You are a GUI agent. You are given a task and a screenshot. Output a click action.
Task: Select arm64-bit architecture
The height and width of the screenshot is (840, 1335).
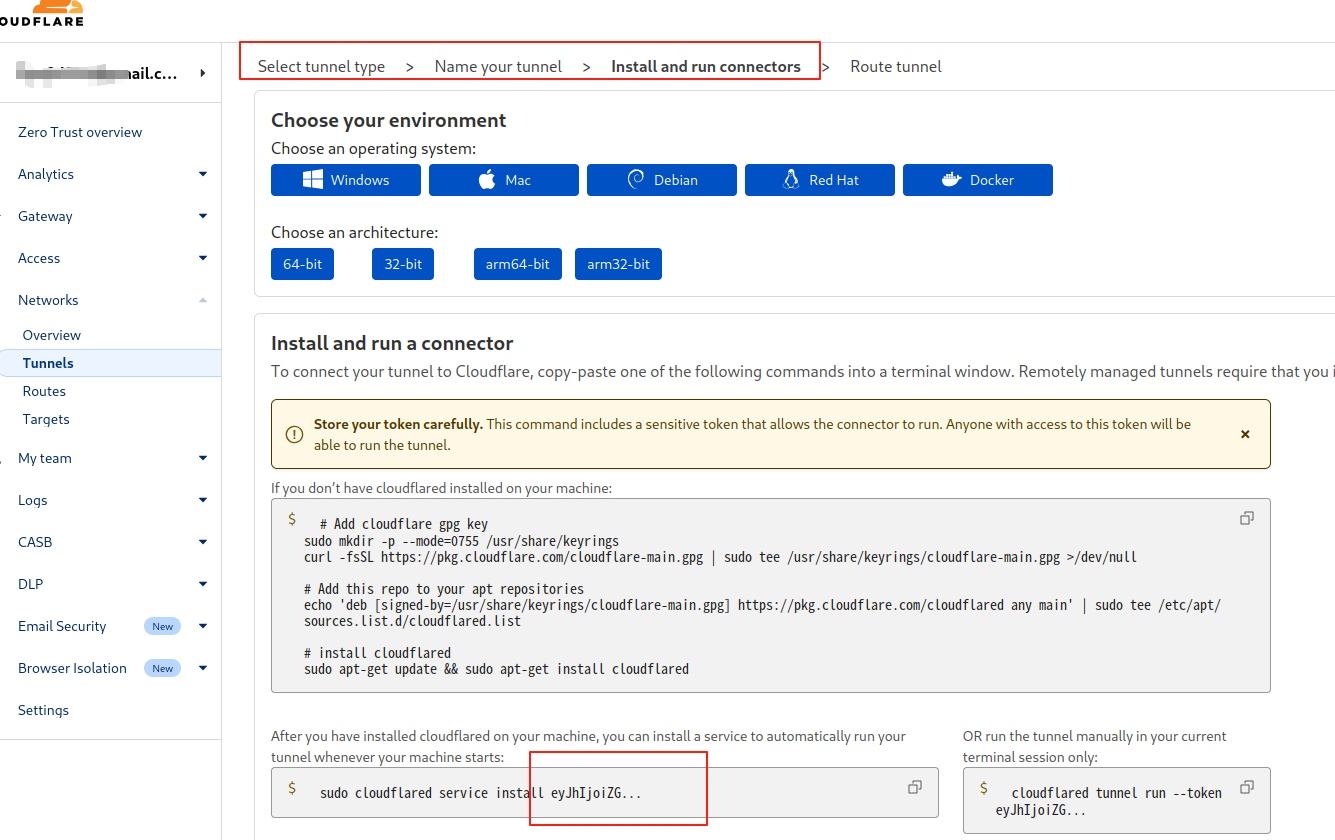[x=517, y=264]
